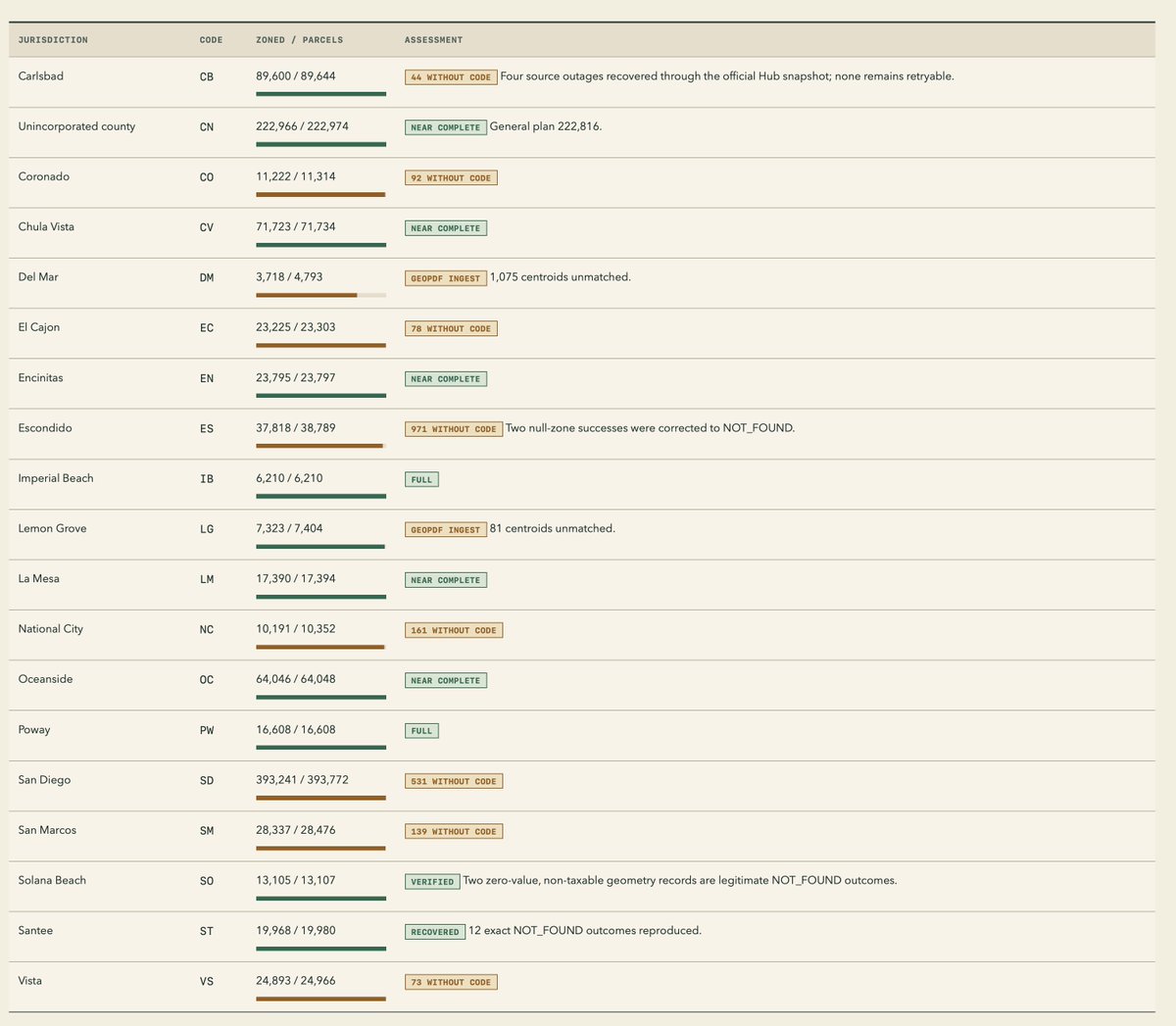The image size is (1176, 1026).
Task: Click the CN code cell
Action: tap(206, 127)
